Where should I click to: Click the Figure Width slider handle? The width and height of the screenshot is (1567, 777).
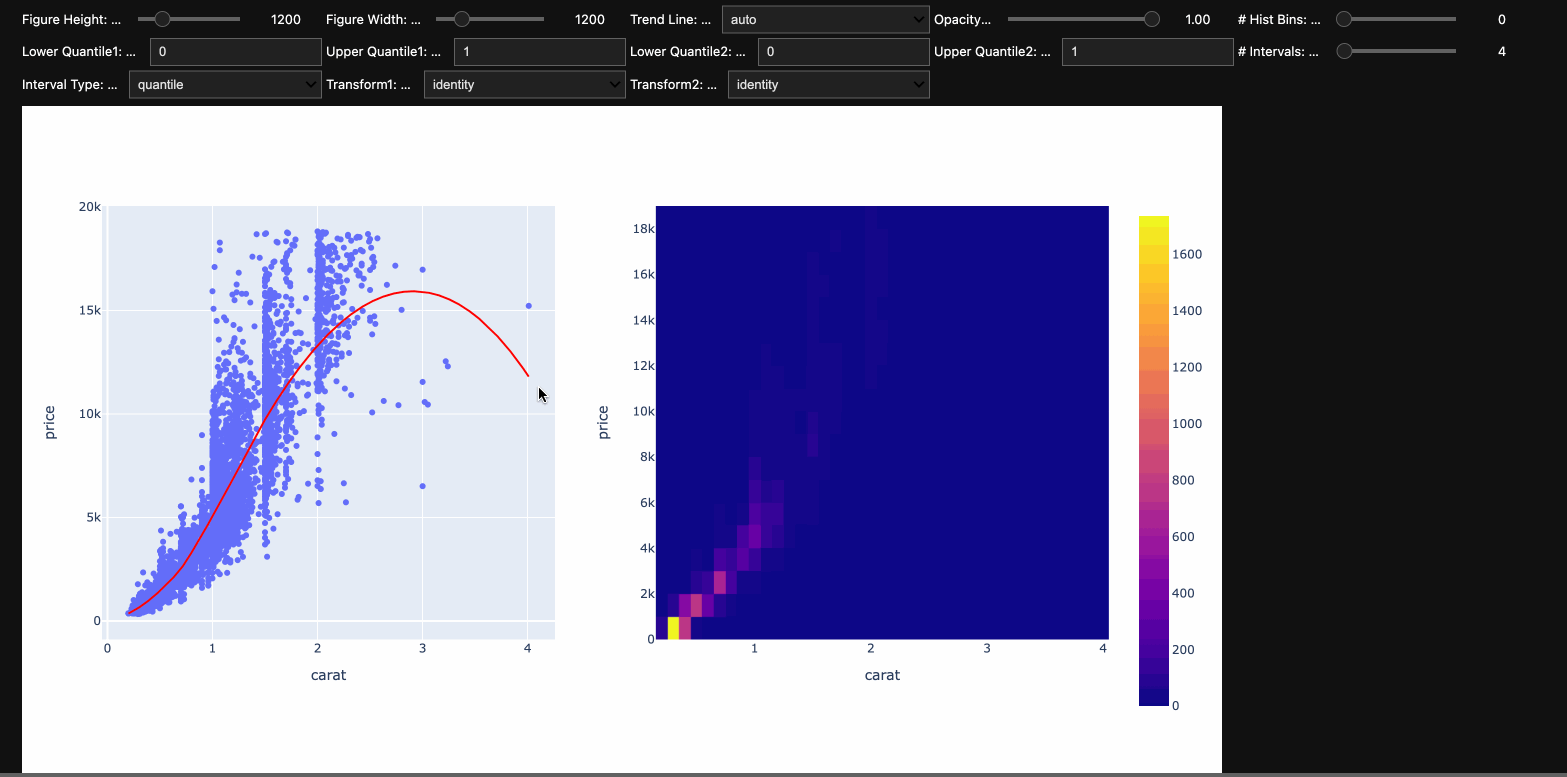[461, 19]
